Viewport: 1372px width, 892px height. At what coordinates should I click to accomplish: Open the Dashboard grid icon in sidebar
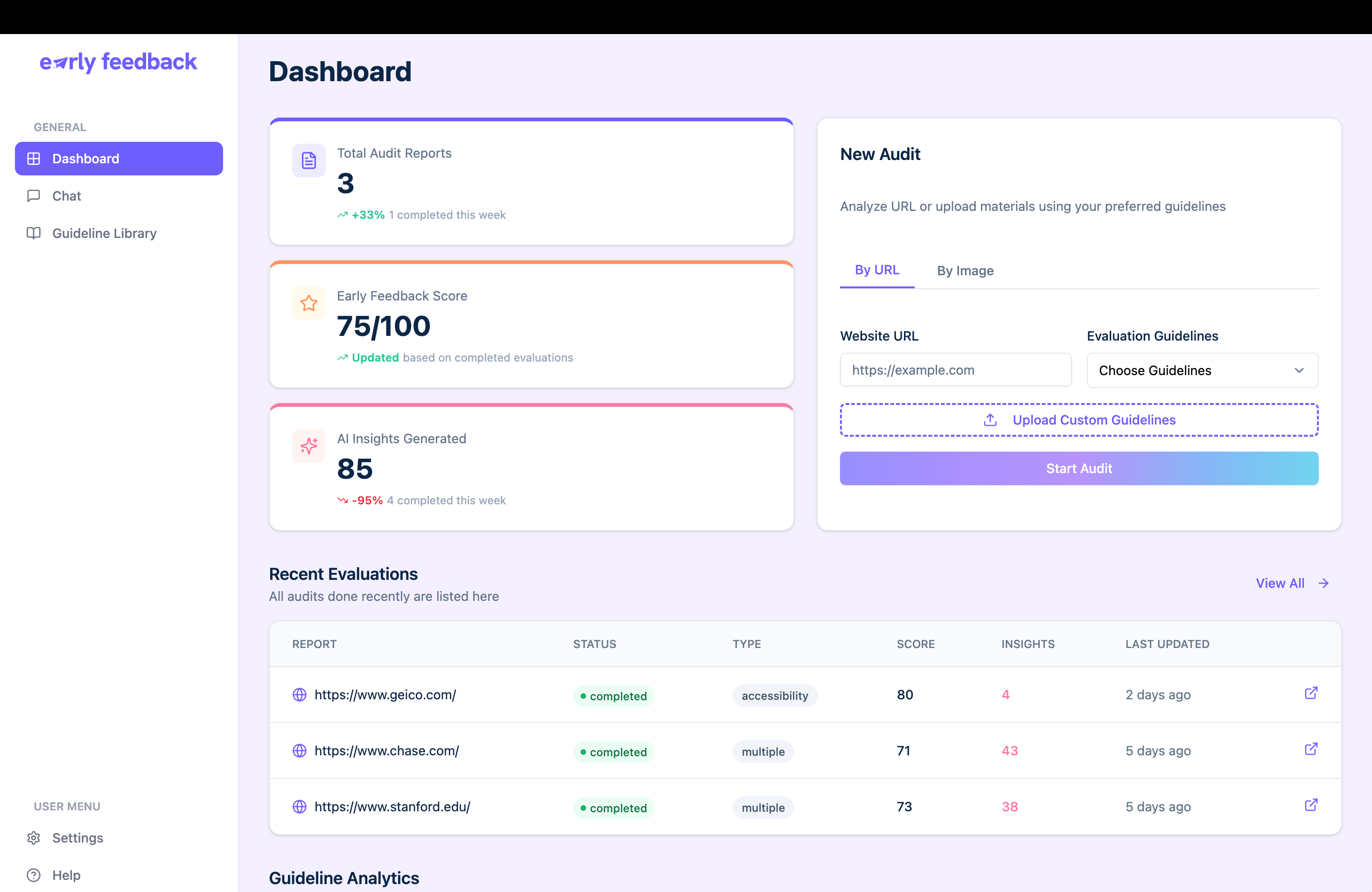coord(34,159)
